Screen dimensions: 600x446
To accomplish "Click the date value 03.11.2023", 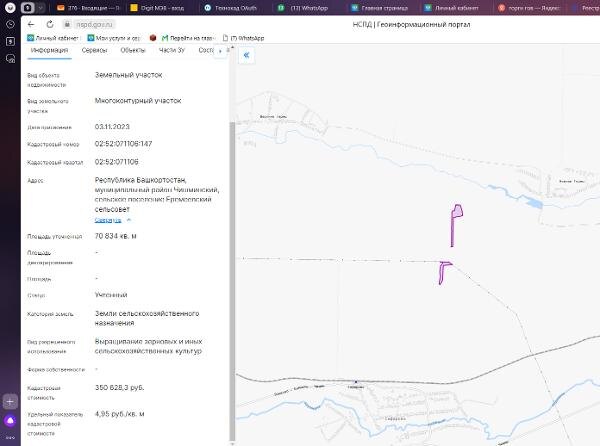I will (112, 127).
